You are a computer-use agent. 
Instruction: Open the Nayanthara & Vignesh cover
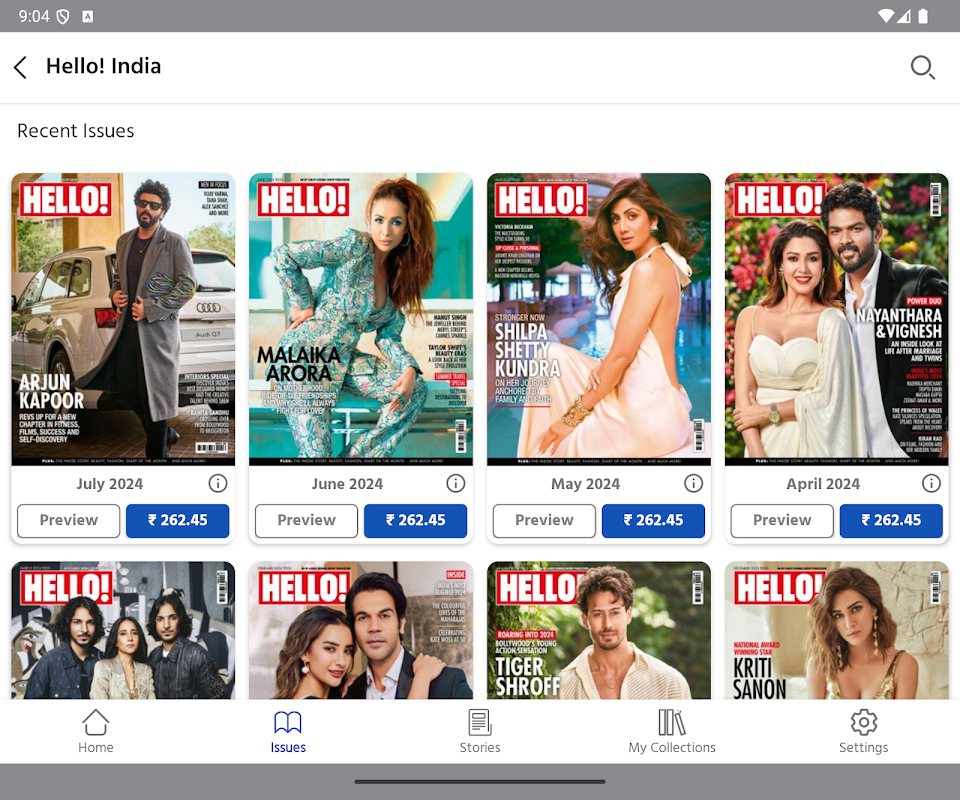tap(836, 319)
